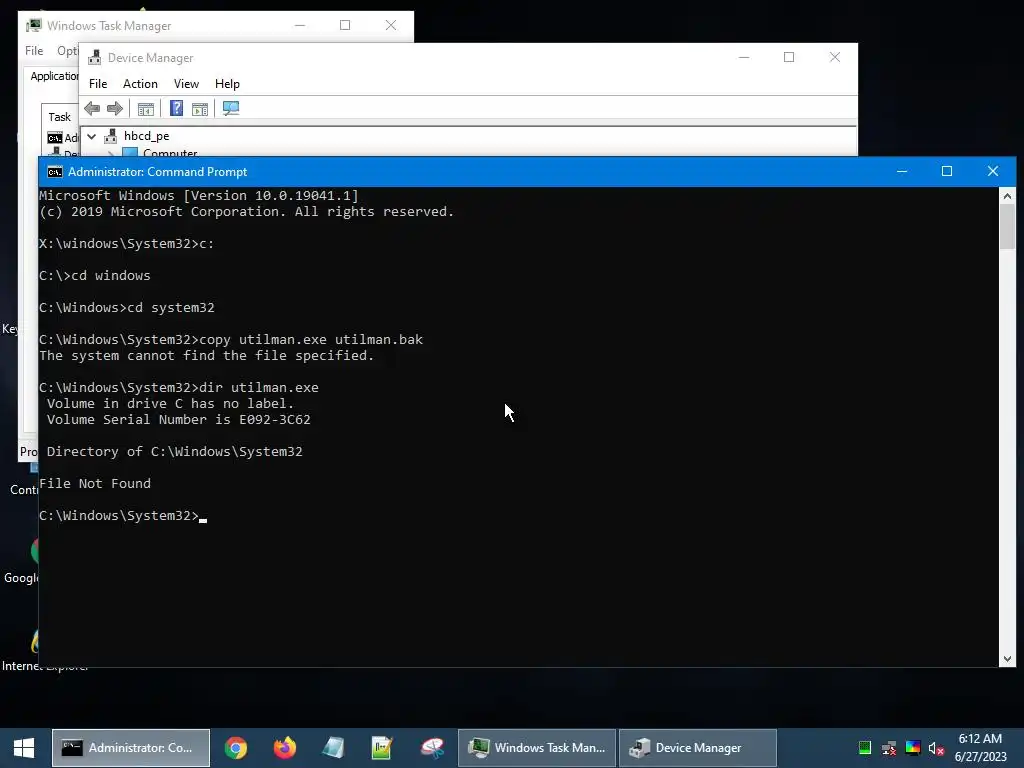
Task: Open the green notepad with pencil taskbar icon
Action: click(x=382, y=748)
